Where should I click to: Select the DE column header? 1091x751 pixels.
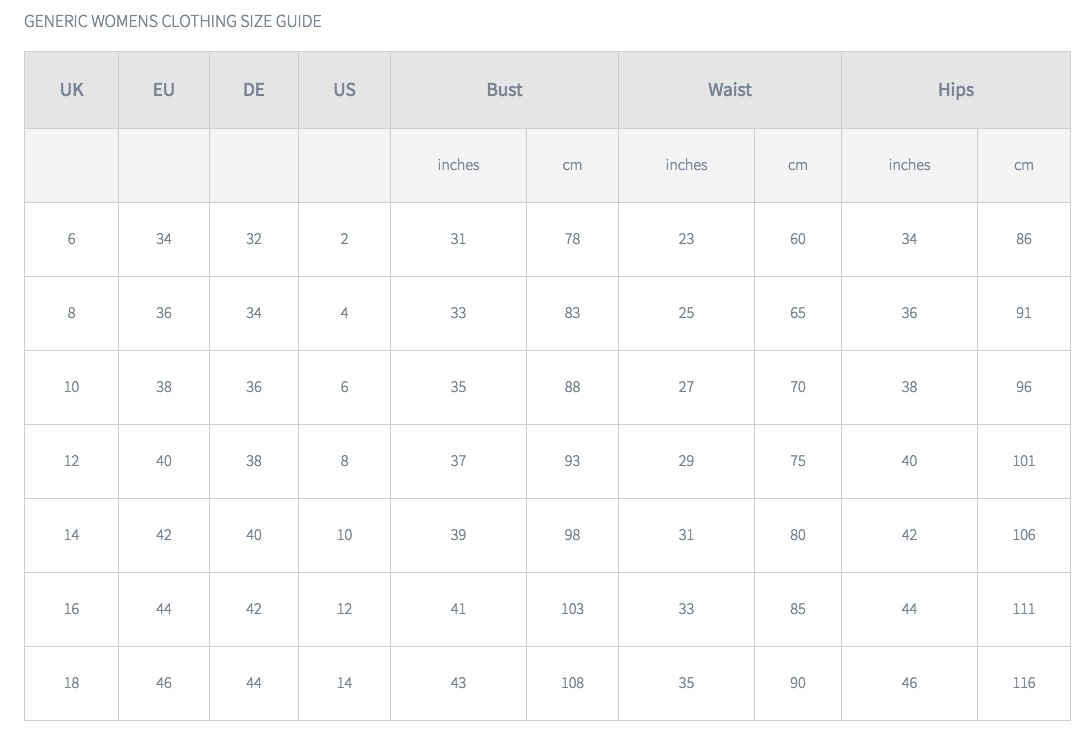254,90
